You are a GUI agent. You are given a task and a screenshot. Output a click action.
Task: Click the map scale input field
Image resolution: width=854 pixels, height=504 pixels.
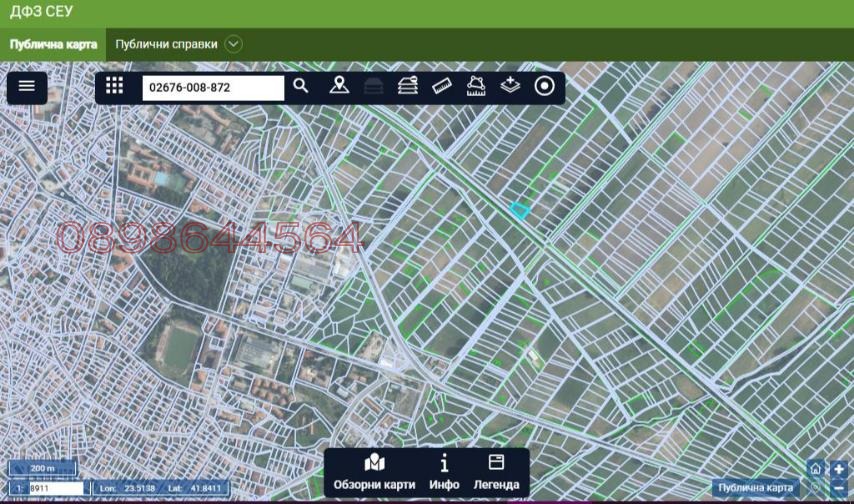55,488
